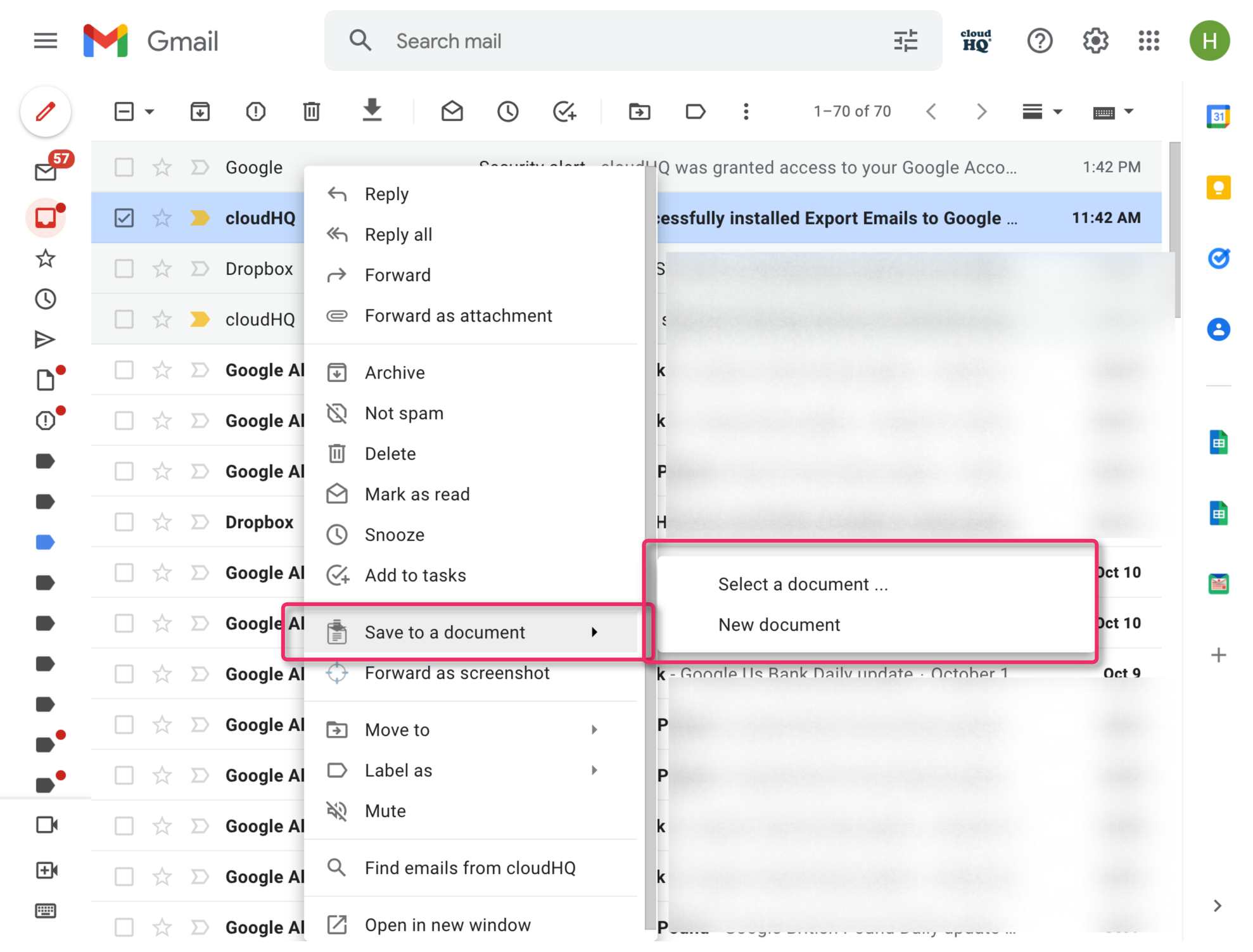Open the cloudHQ extension icon in header

976,41
